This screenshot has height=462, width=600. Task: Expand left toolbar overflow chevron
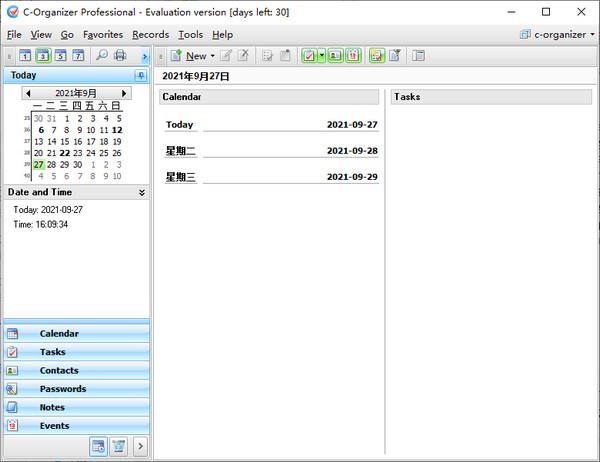(145, 57)
